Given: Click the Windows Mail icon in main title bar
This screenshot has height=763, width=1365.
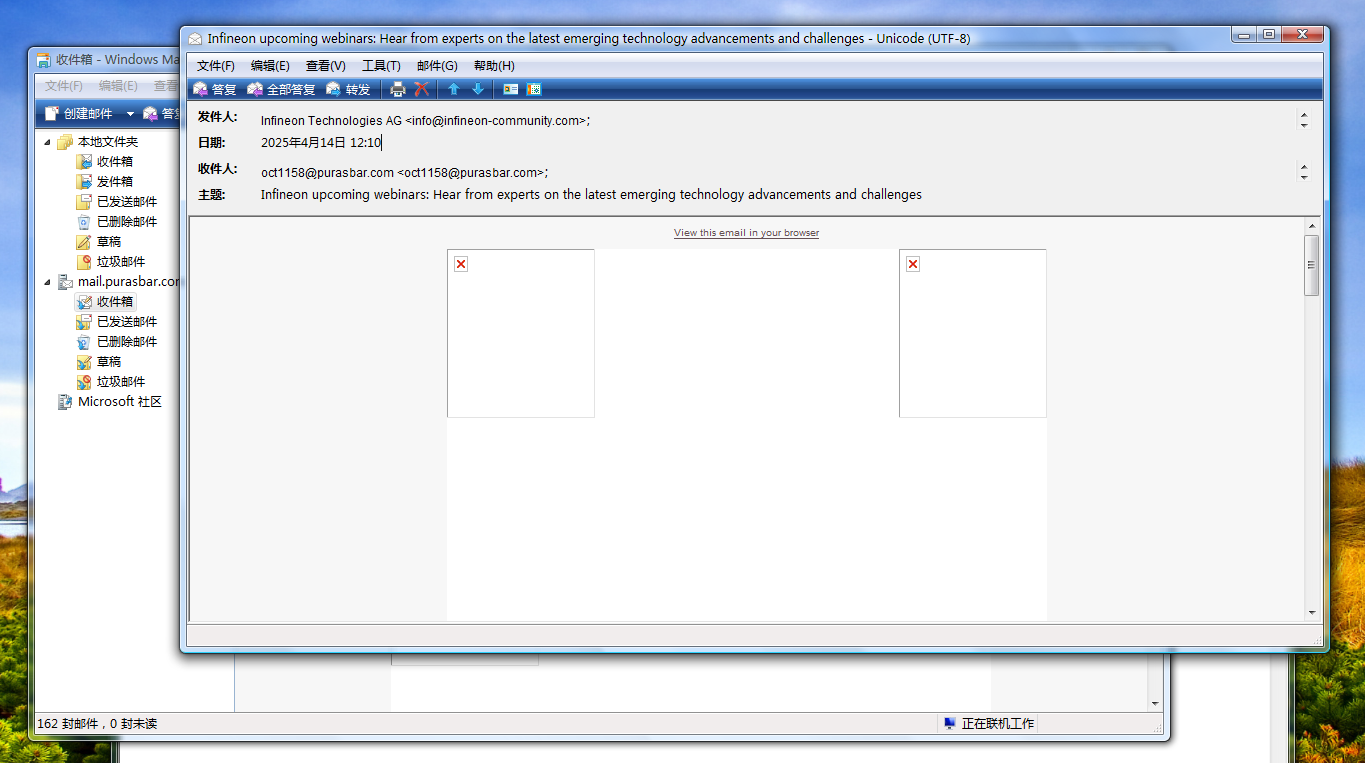Looking at the screenshot, I should pyautogui.click(x=44, y=60).
